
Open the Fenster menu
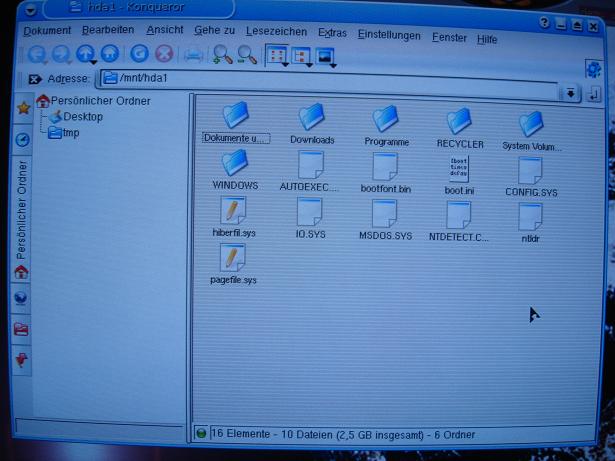[x=449, y=38]
